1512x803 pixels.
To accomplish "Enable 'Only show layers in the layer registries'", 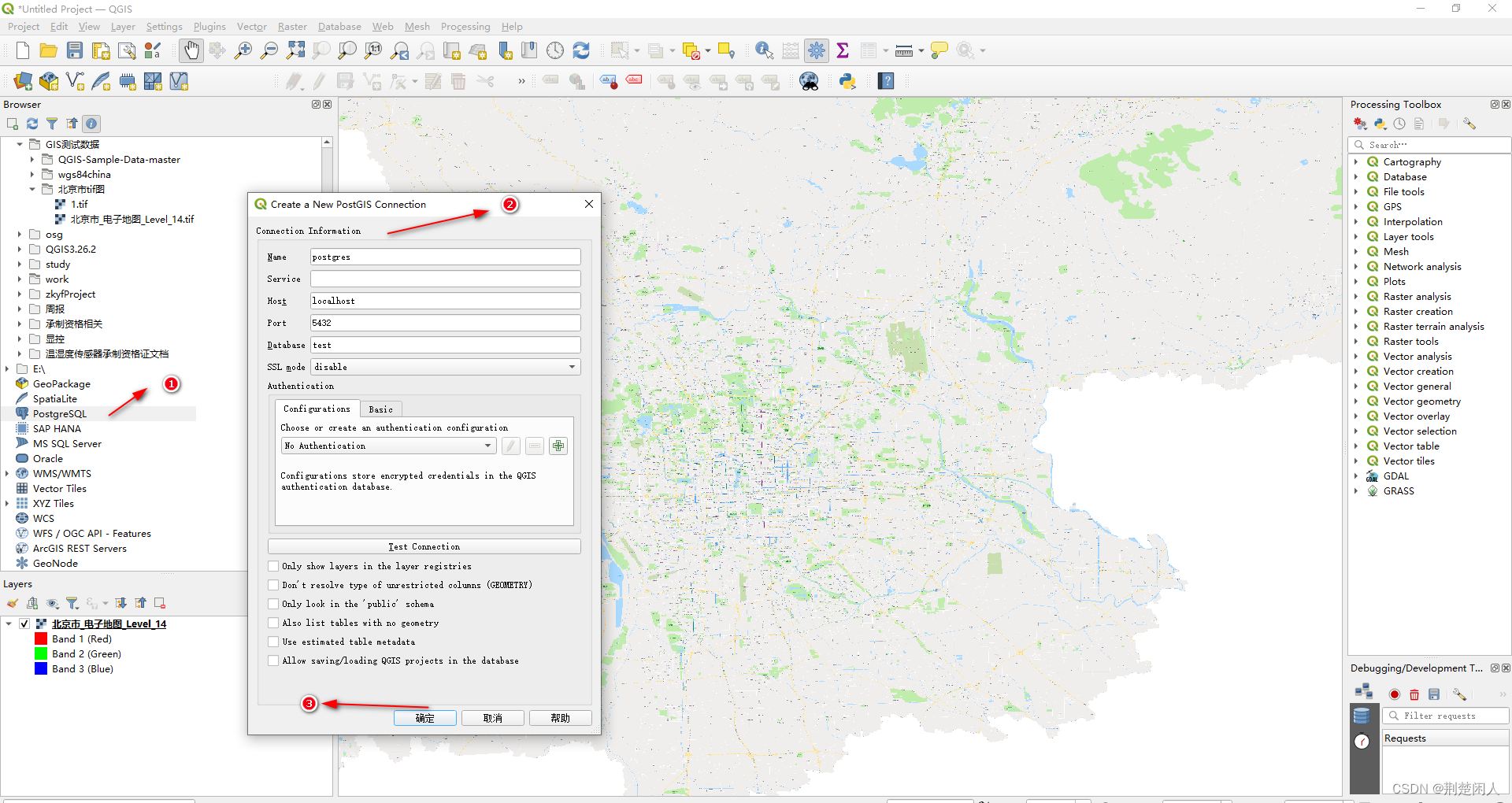I will [x=273, y=566].
